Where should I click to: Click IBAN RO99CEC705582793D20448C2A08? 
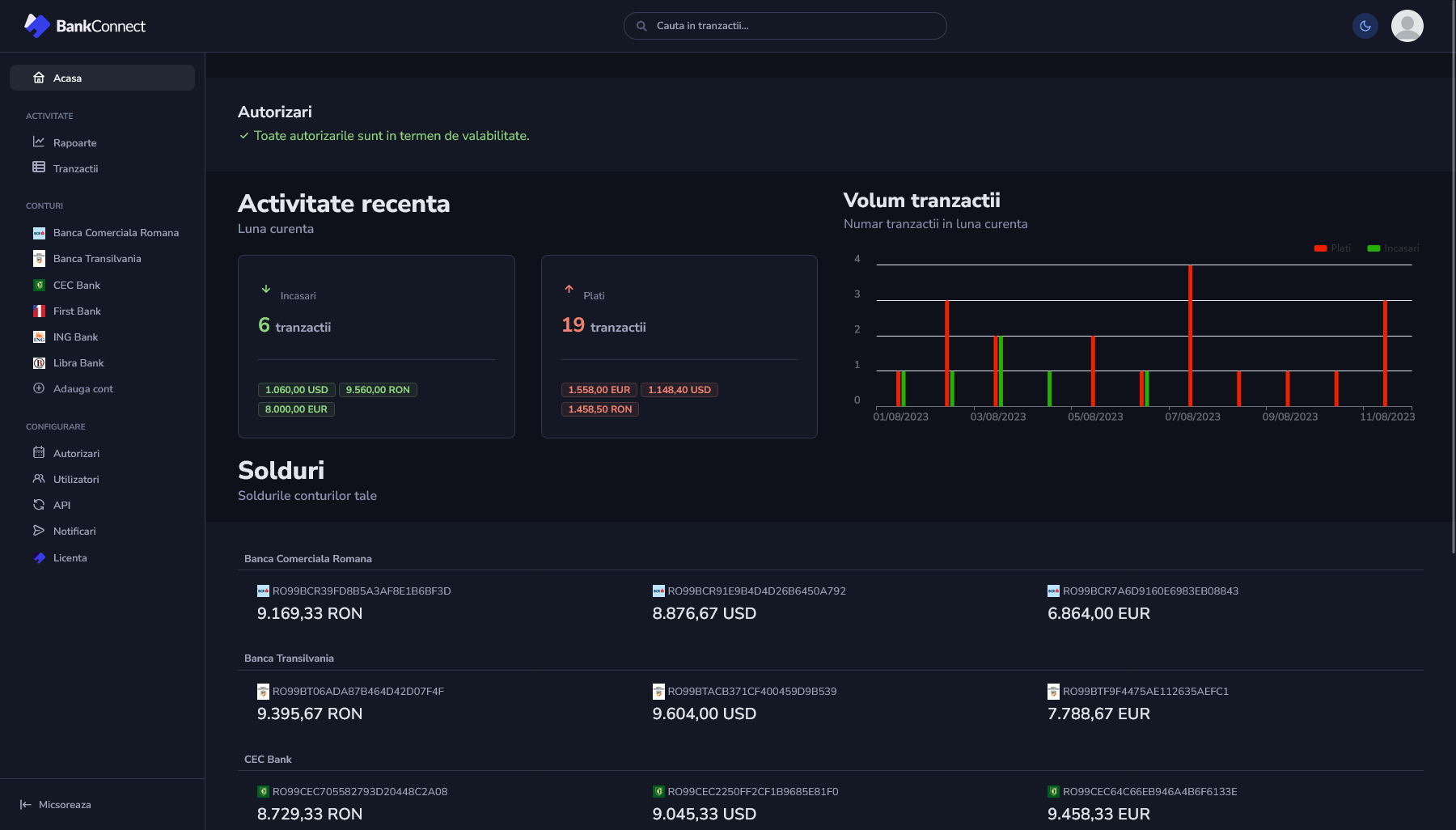(360, 792)
